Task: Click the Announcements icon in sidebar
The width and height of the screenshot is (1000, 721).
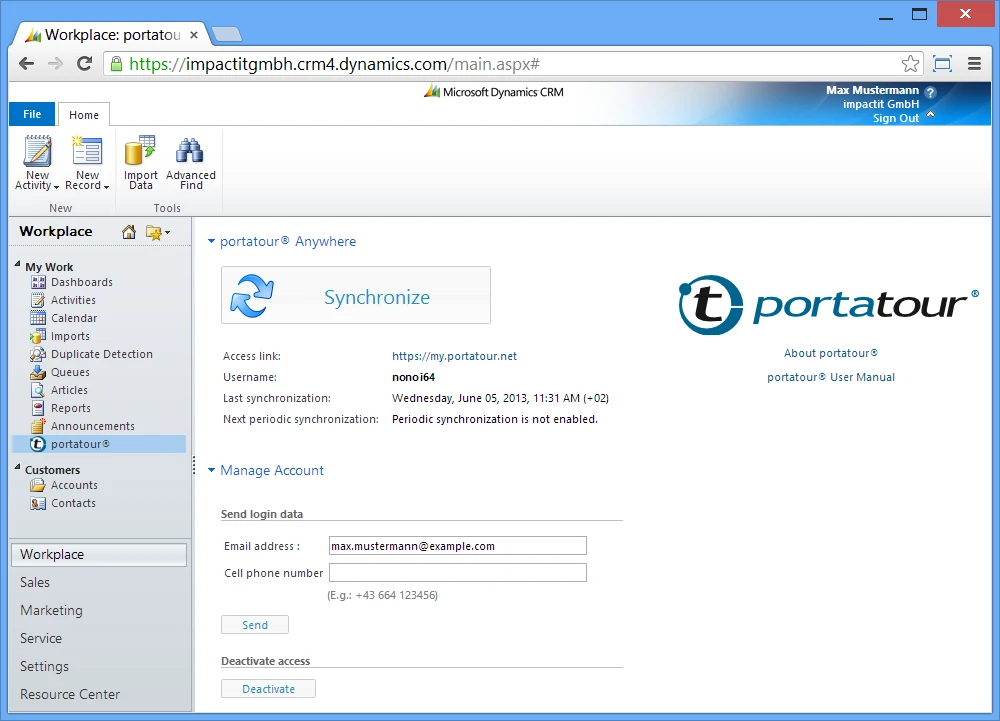Action: click(38, 426)
